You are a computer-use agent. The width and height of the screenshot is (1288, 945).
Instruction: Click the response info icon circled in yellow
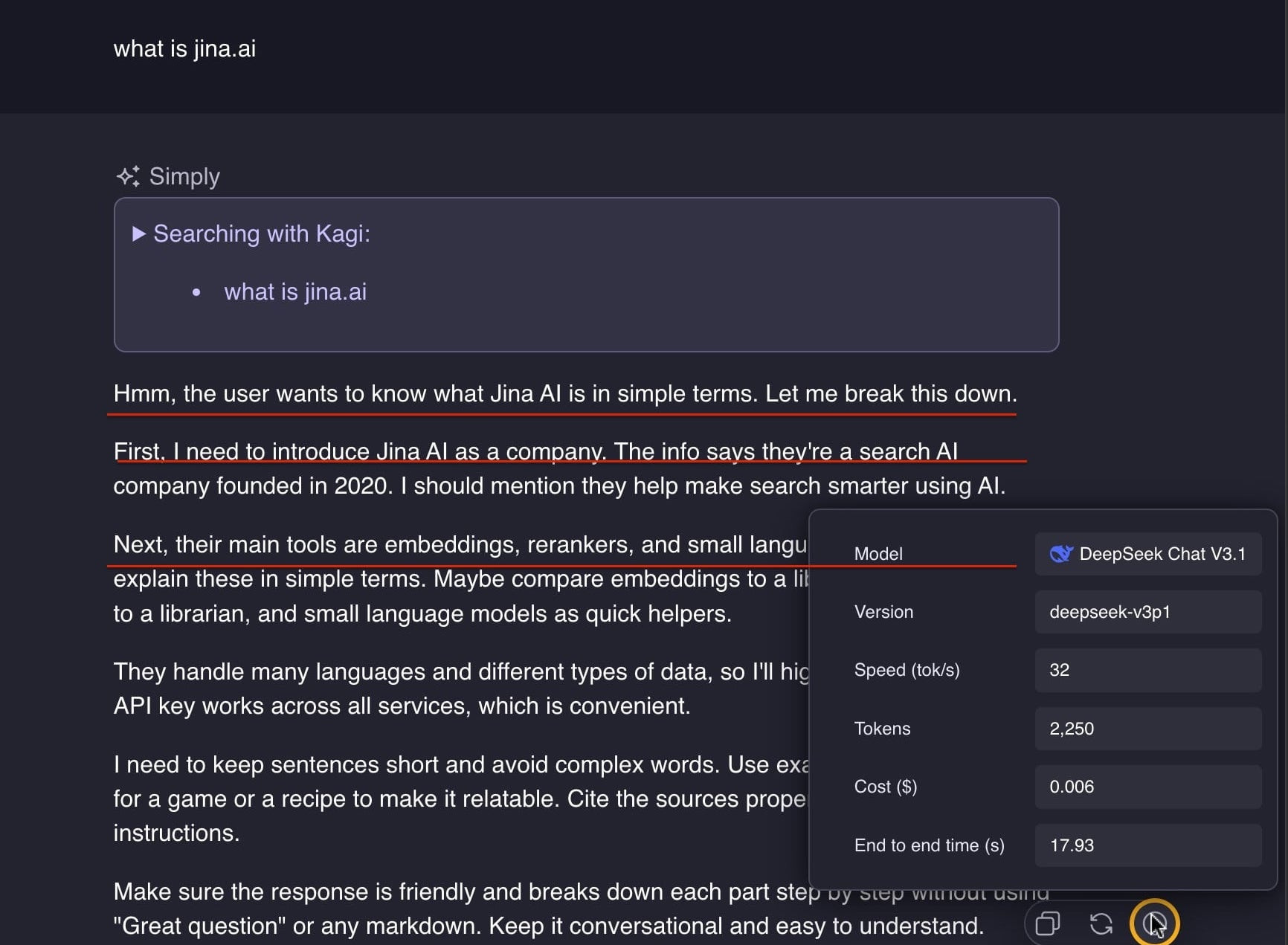click(x=1153, y=923)
